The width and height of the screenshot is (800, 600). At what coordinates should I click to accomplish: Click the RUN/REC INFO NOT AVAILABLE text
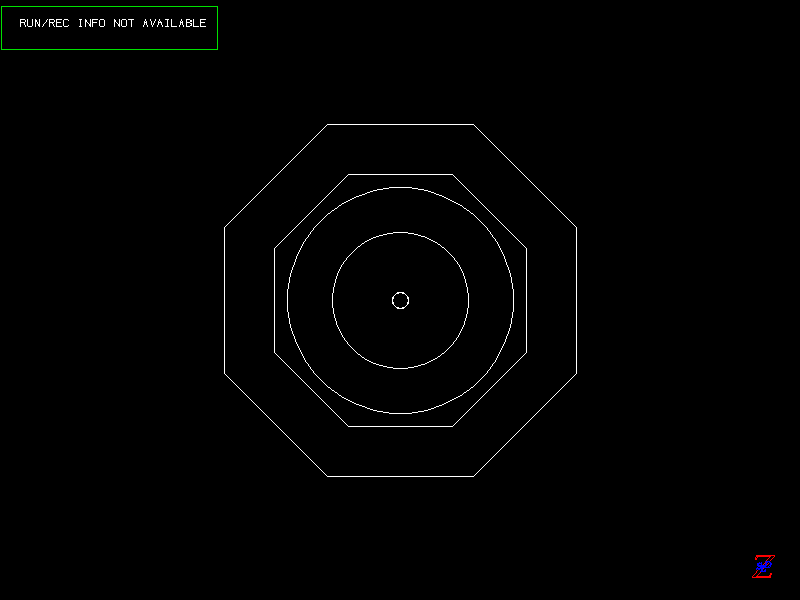point(112,23)
